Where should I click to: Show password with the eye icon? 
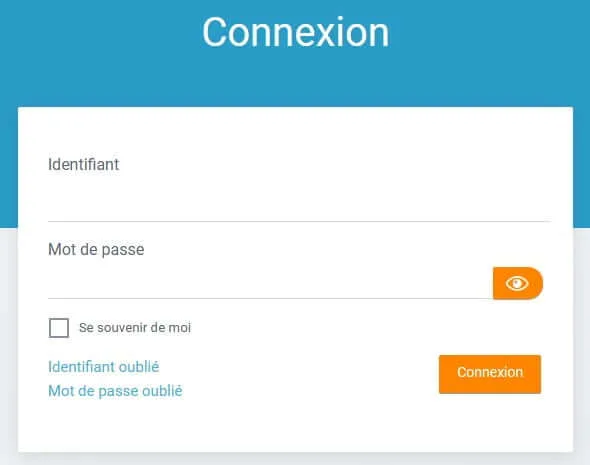(x=518, y=283)
